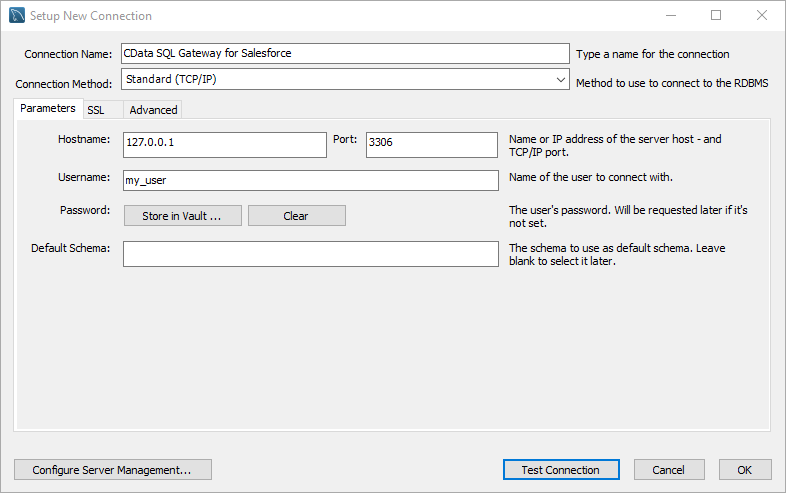Click the Clear password button
This screenshot has width=786, height=493.
[x=296, y=216]
